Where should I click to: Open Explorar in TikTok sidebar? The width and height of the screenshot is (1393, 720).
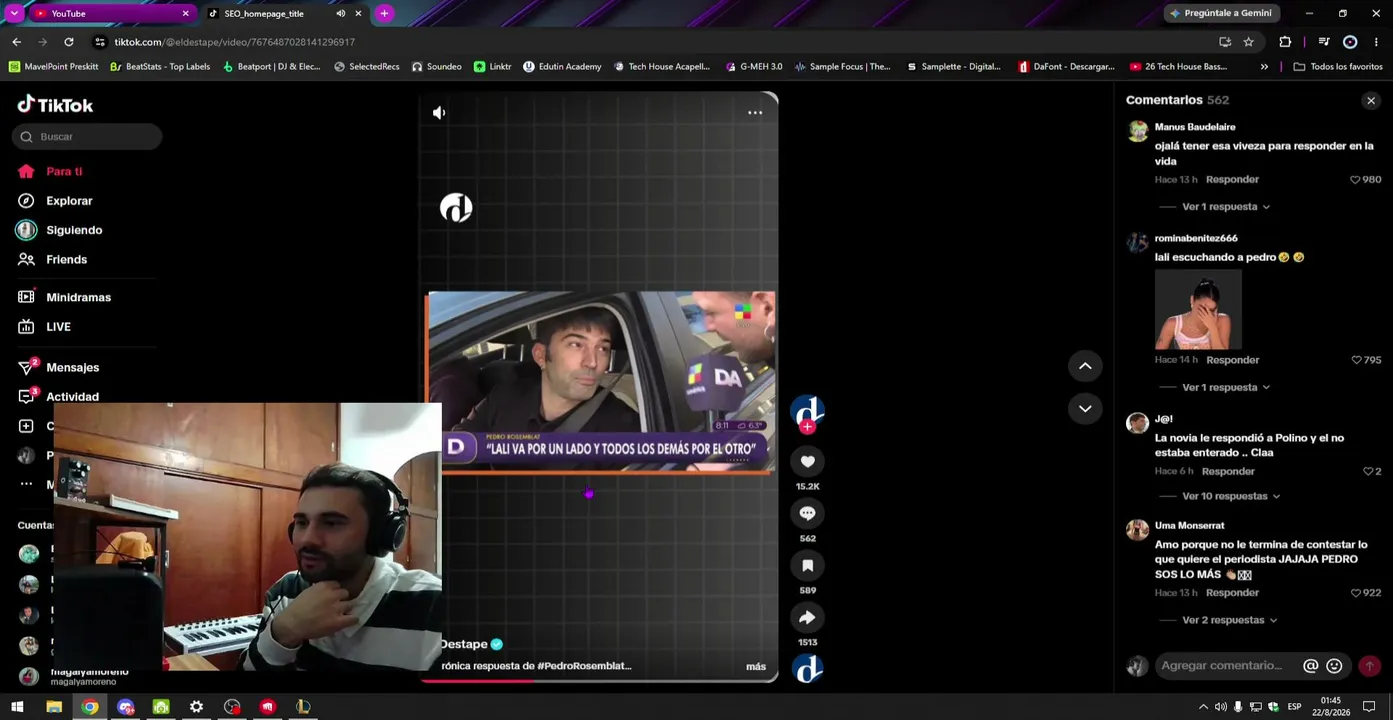tap(68, 201)
